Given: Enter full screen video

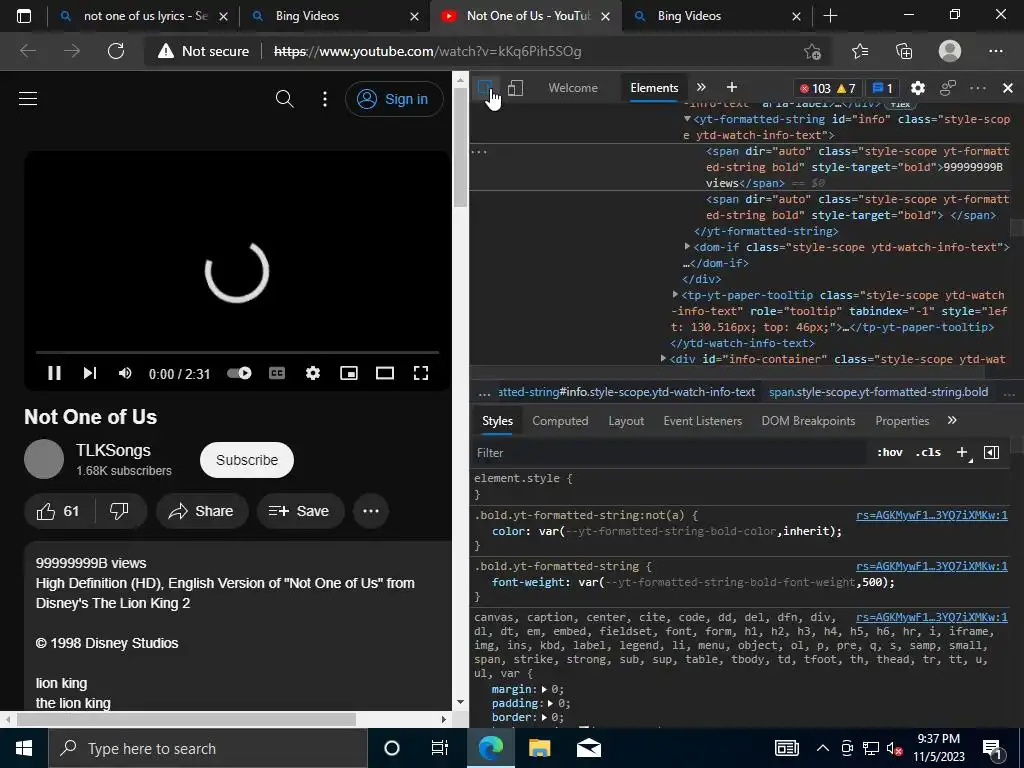Looking at the screenshot, I should coord(421,373).
